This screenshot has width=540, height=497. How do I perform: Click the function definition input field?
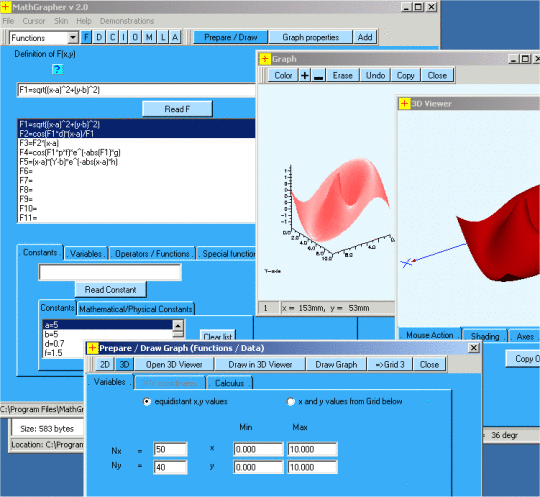(136, 90)
